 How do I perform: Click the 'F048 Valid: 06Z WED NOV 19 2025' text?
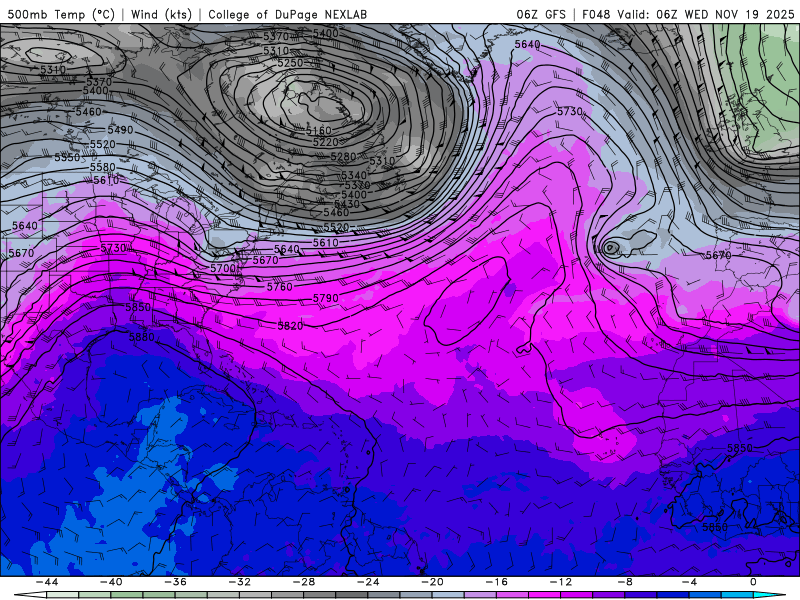point(688,14)
